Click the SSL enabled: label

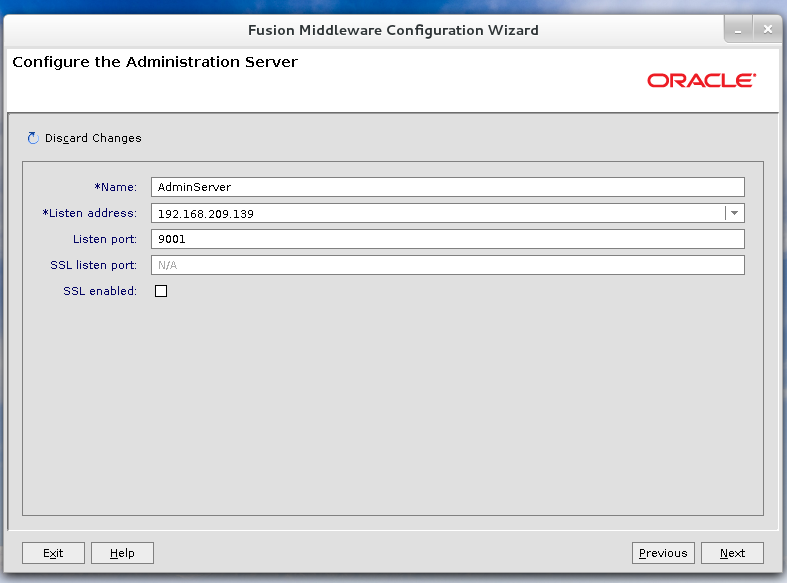[100, 291]
